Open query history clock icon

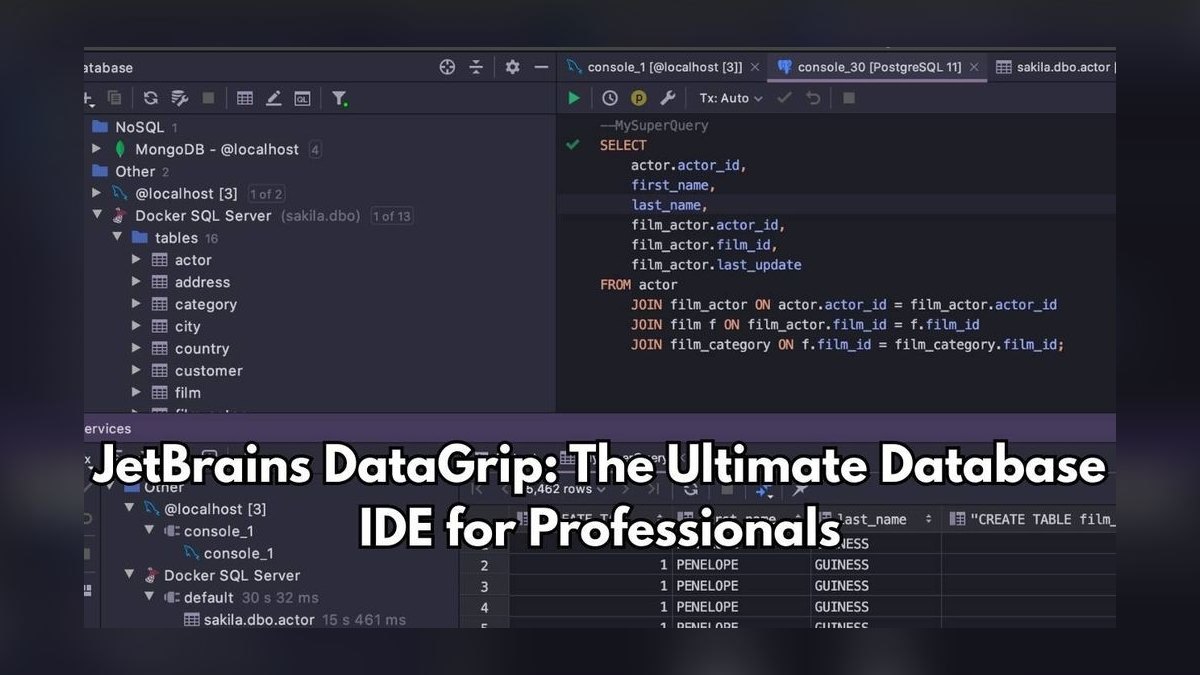coord(610,98)
